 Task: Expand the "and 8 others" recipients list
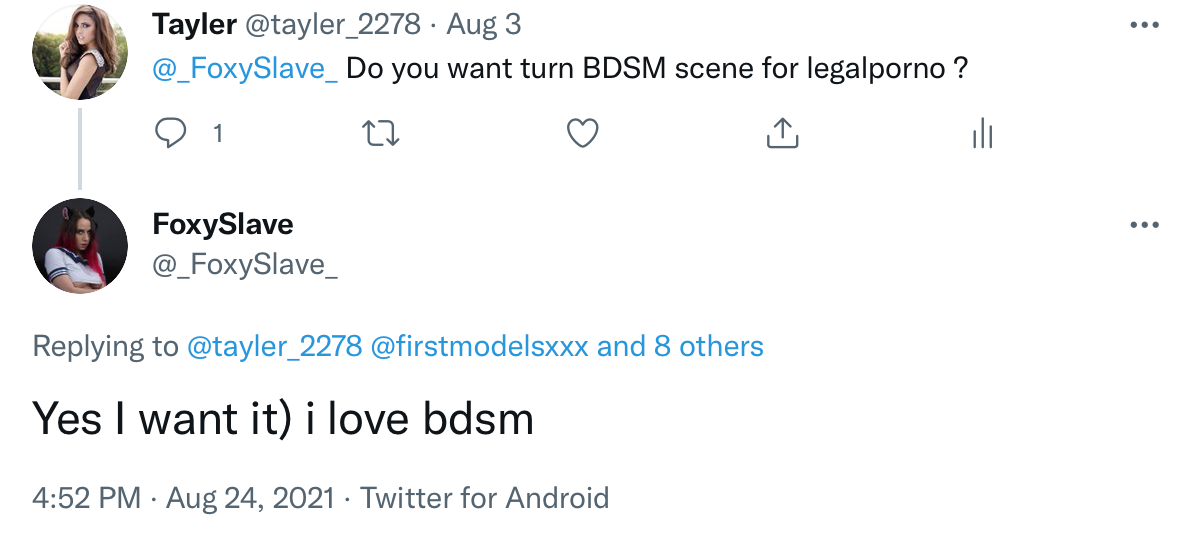coord(680,347)
